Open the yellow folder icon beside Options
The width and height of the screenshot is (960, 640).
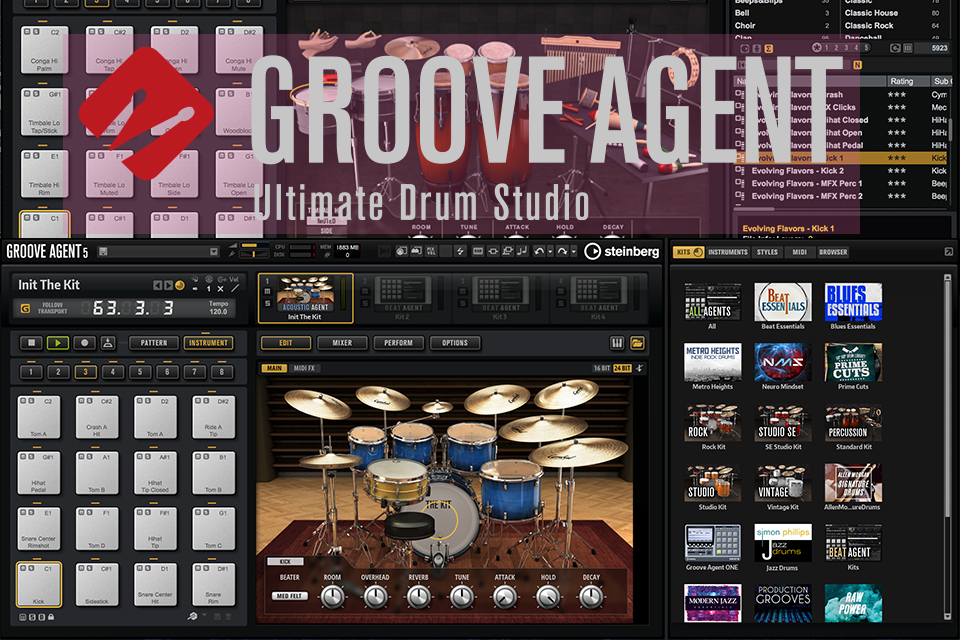coord(637,343)
